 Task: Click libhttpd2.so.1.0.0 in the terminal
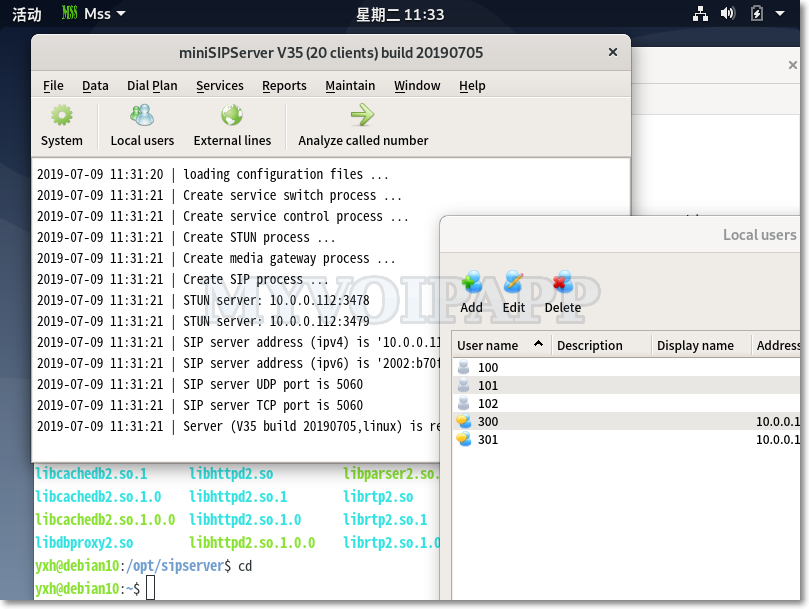[252, 543]
